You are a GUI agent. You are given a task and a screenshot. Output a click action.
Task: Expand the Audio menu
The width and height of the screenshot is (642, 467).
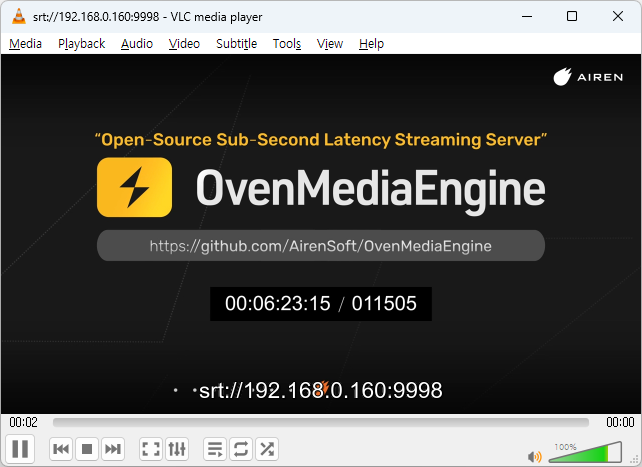(137, 43)
